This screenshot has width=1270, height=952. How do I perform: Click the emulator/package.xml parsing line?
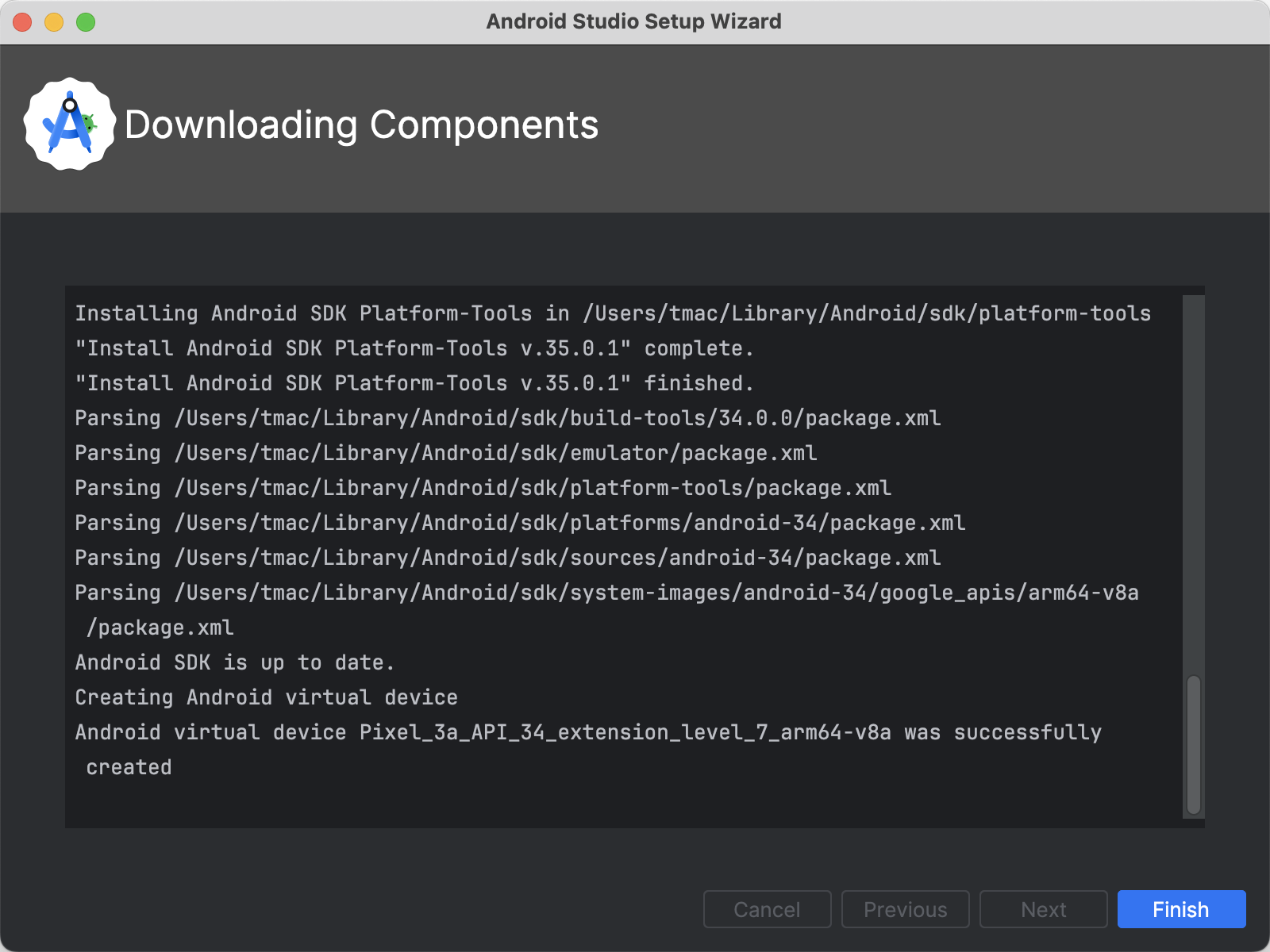(446, 453)
